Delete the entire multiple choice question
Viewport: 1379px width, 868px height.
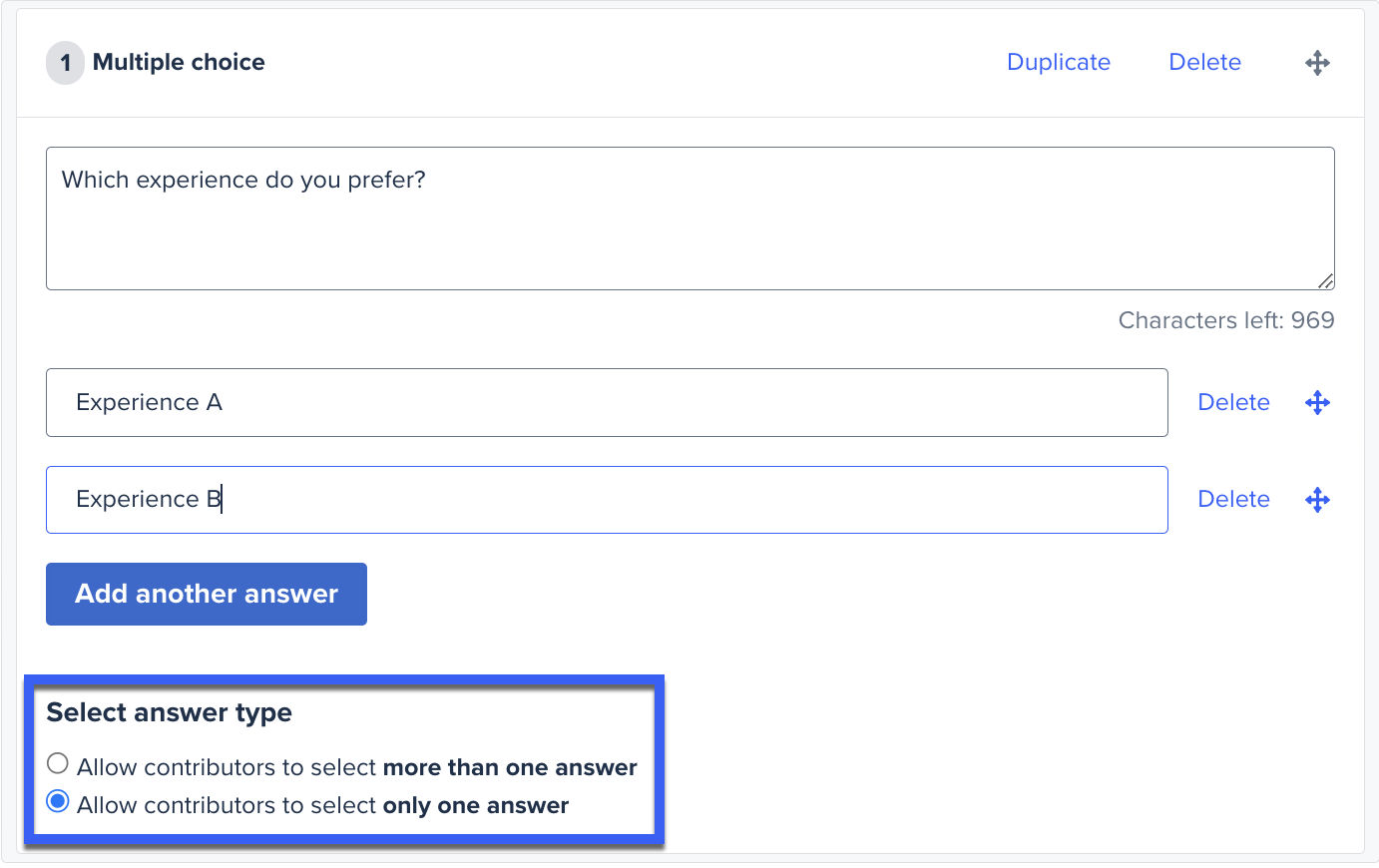1204,62
